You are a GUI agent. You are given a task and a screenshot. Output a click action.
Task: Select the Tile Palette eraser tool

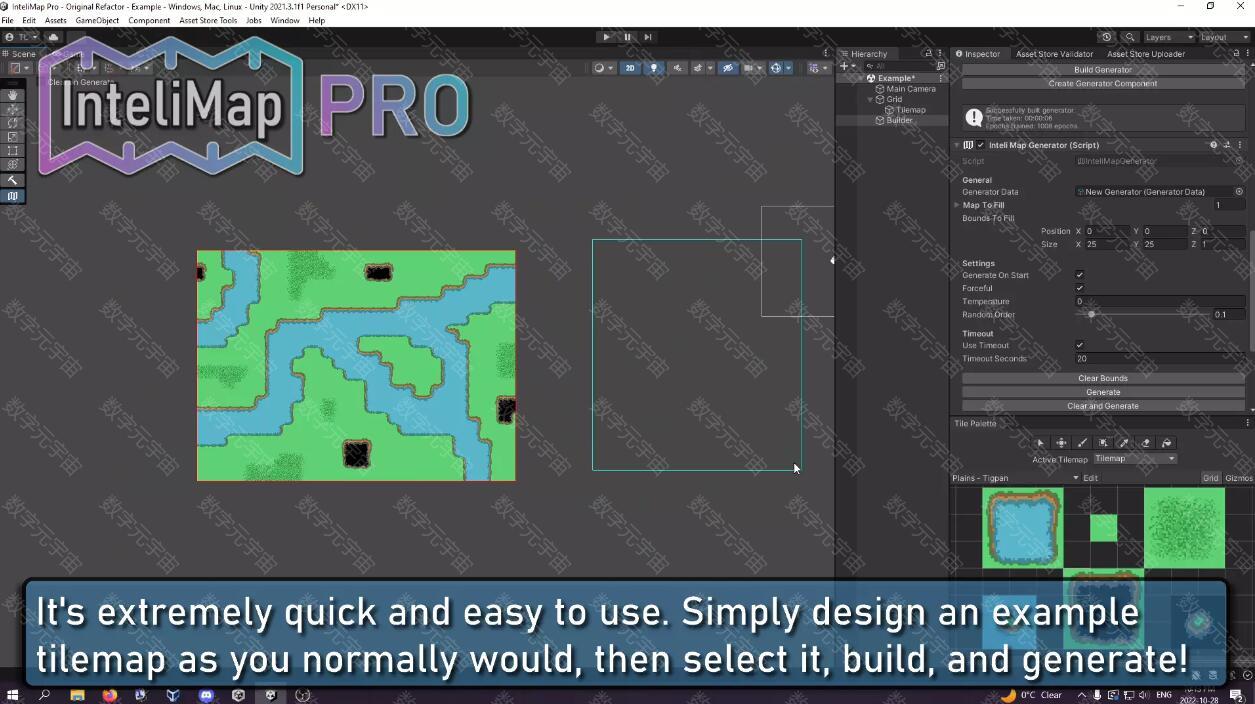click(x=1145, y=443)
